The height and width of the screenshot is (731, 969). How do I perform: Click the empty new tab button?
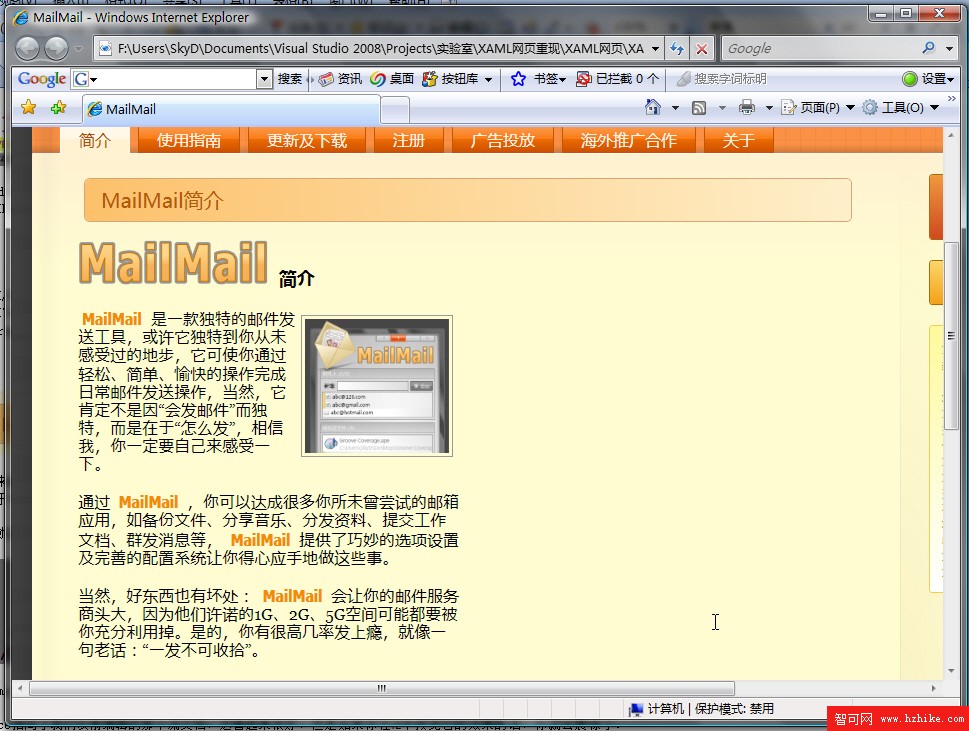pos(395,111)
